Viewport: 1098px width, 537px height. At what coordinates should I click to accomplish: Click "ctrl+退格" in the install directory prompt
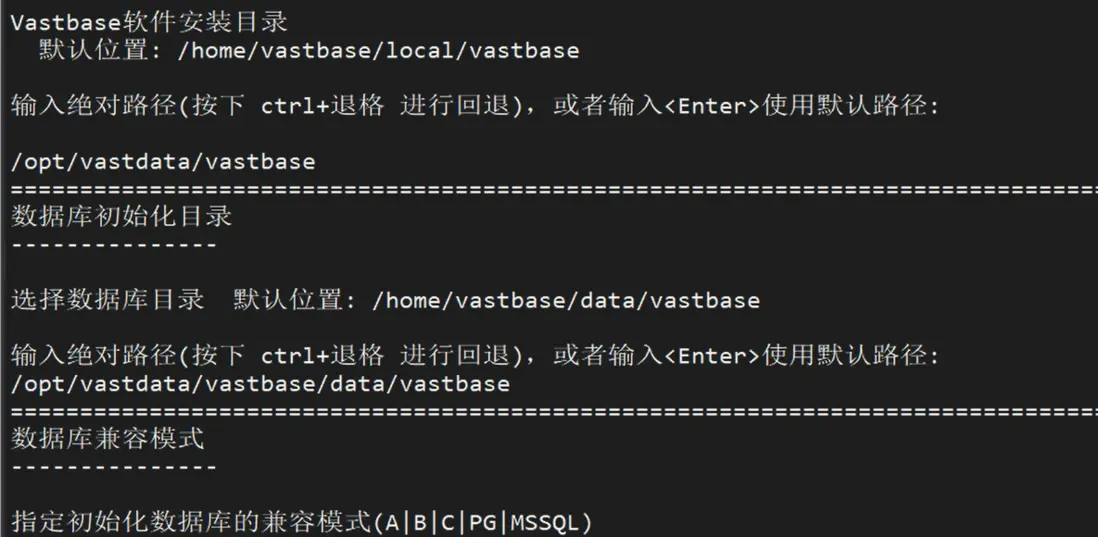click(322, 106)
